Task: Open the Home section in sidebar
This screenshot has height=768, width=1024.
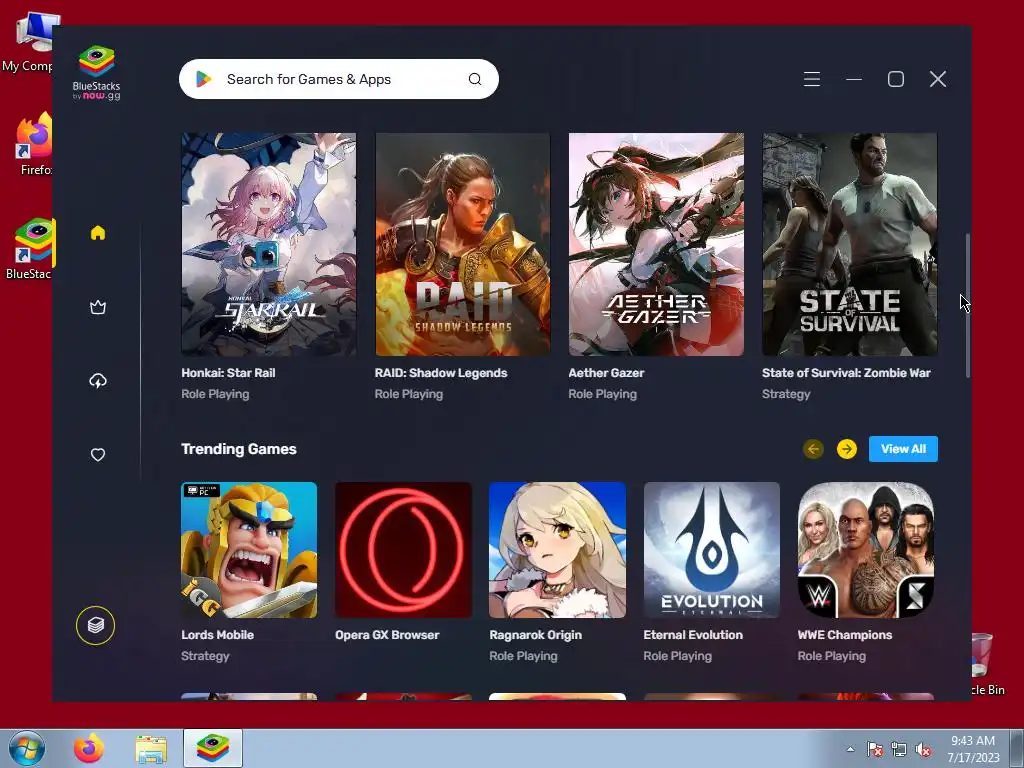Action: point(98,233)
